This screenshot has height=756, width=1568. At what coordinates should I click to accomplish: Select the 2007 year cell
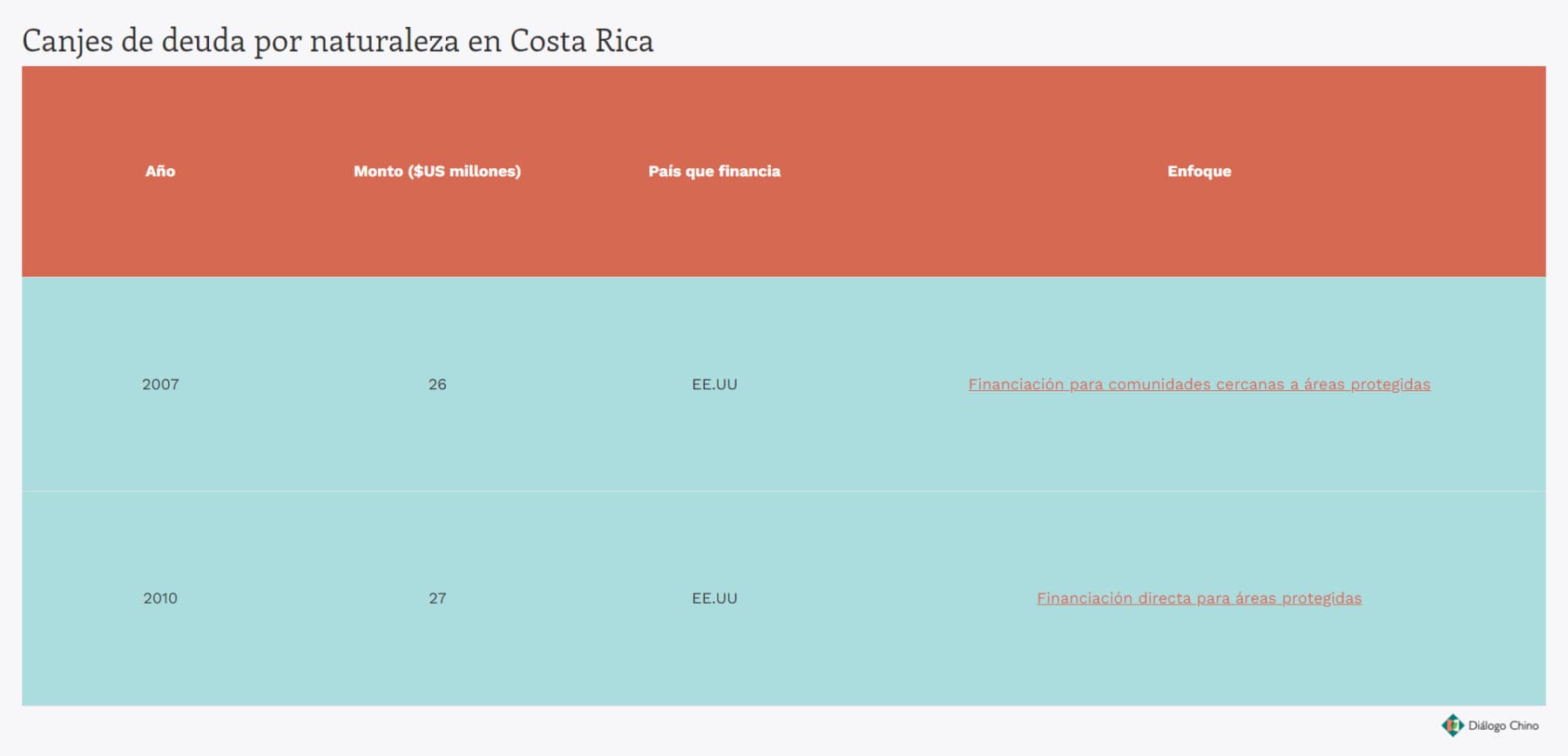(x=160, y=384)
